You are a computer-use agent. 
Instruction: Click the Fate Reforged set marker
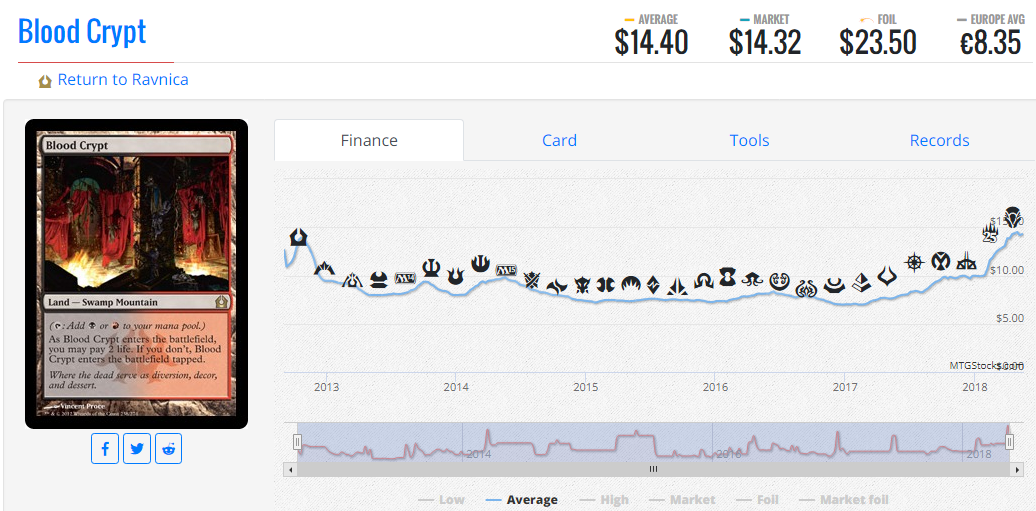[557, 286]
